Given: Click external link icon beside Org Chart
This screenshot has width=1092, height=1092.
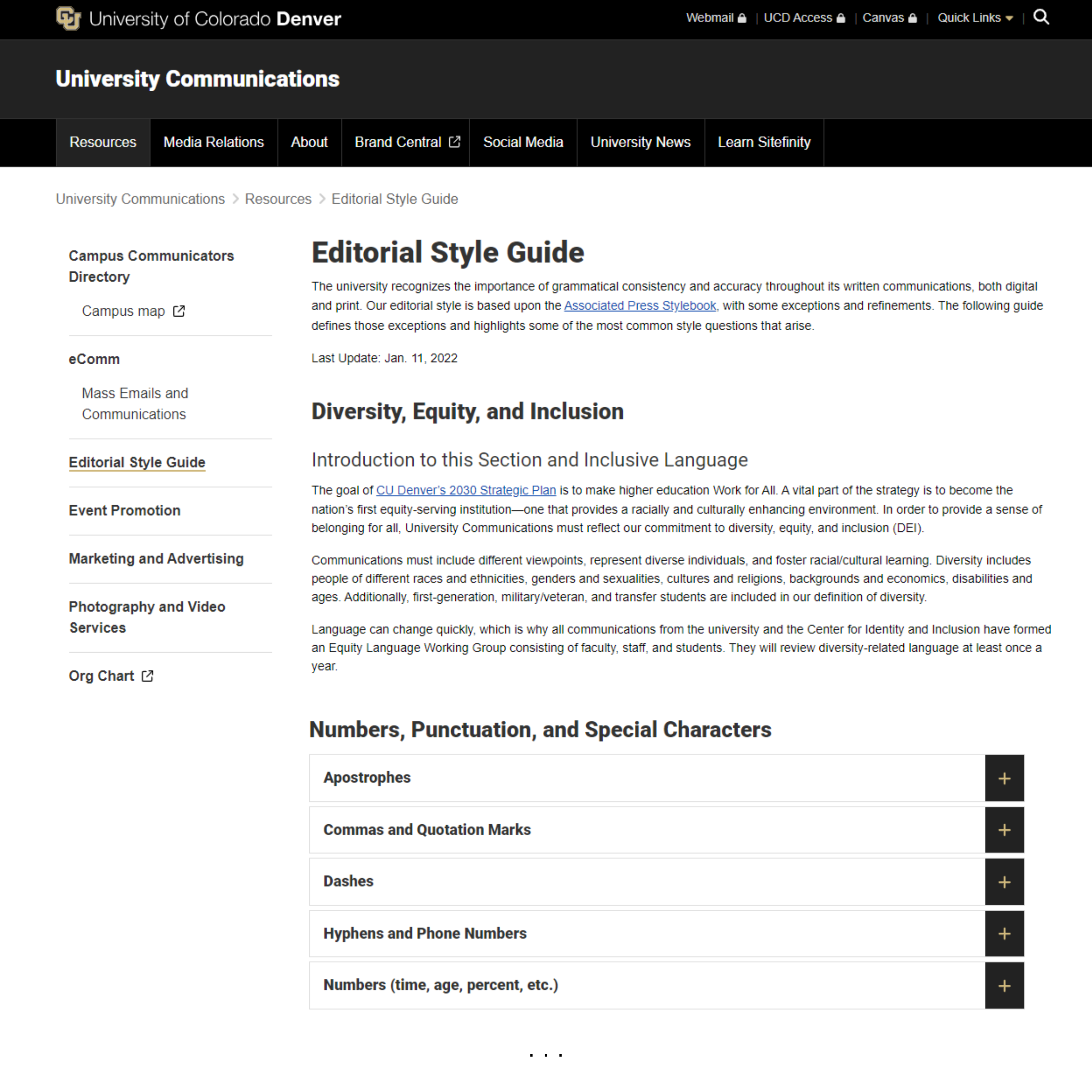Looking at the screenshot, I should click(148, 676).
